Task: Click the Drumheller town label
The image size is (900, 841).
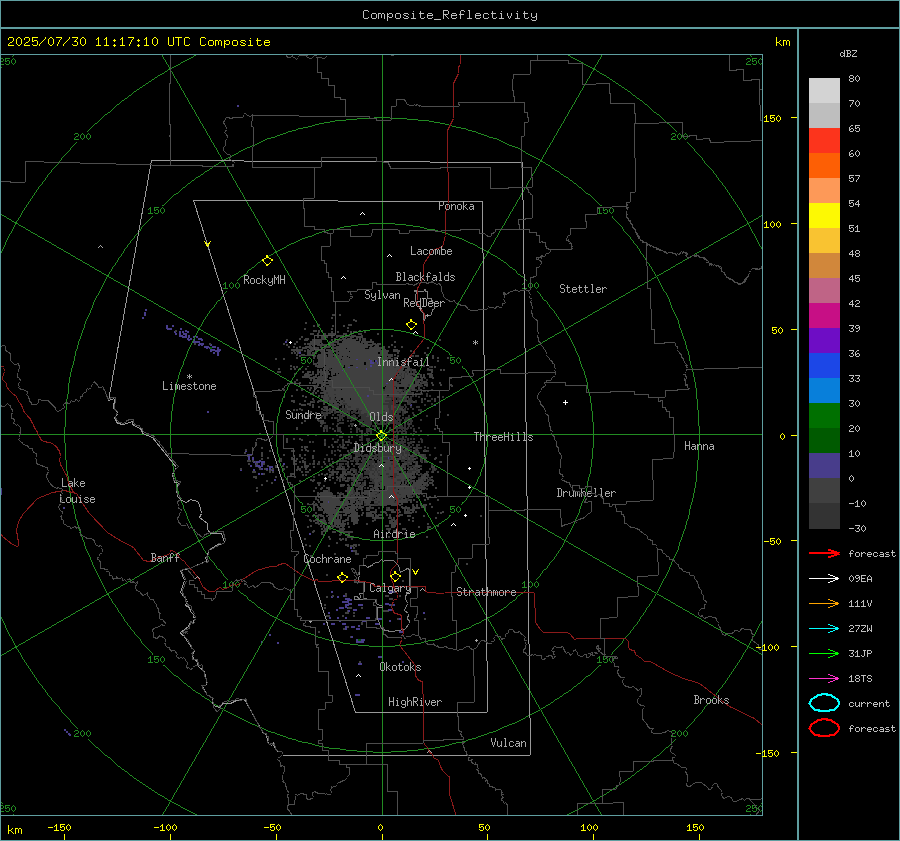Action: pyautogui.click(x=586, y=493)
